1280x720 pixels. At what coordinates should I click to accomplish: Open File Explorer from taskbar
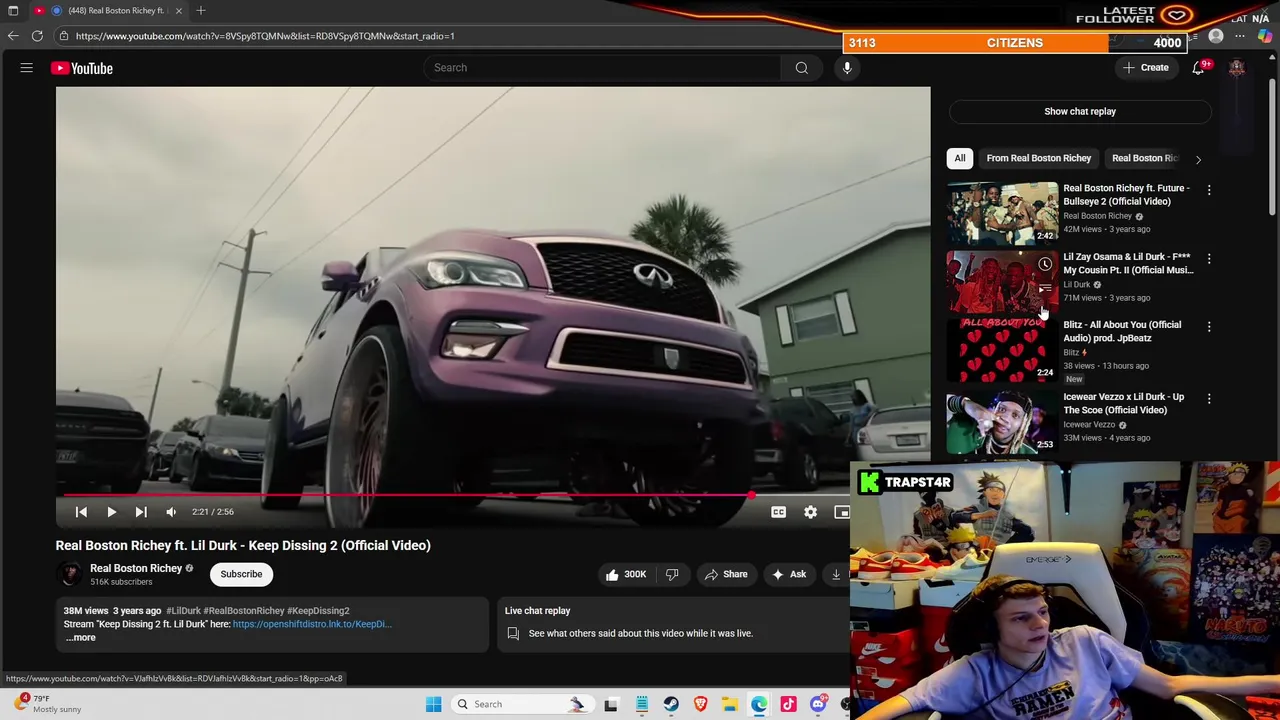730,704
